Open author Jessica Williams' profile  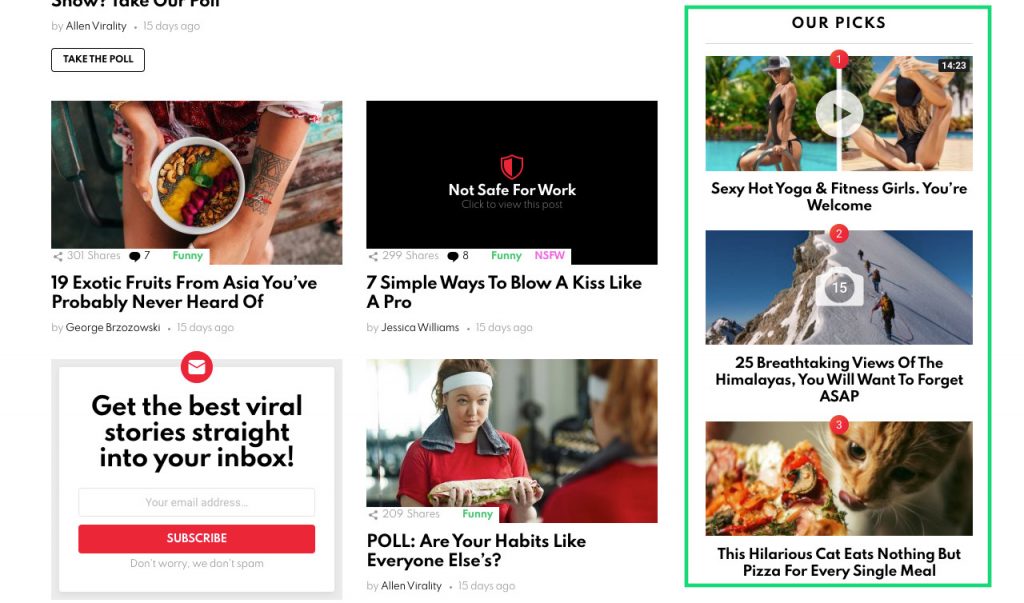click(x=420, y=327)
